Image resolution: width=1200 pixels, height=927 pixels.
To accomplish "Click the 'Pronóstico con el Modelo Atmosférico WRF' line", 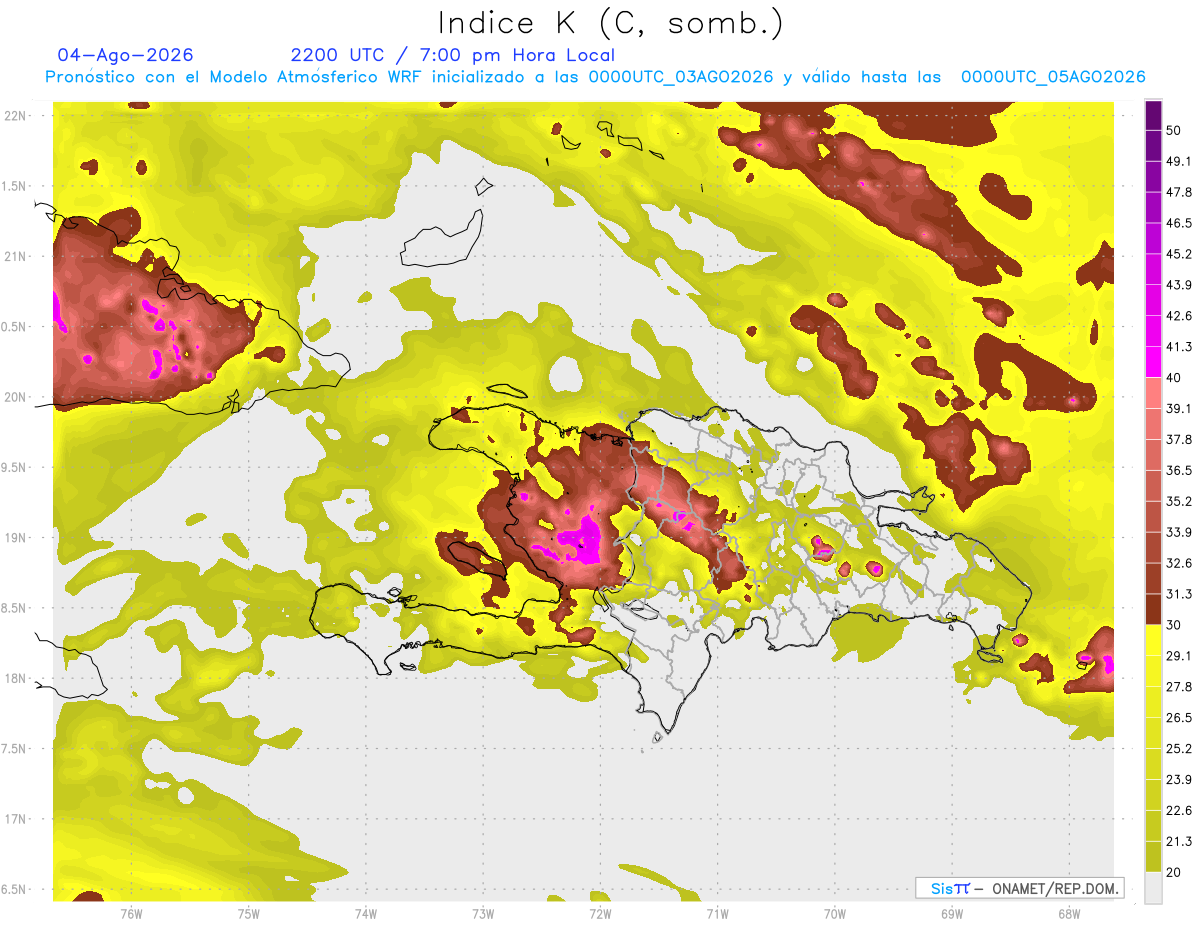I will tap(595, 77).
